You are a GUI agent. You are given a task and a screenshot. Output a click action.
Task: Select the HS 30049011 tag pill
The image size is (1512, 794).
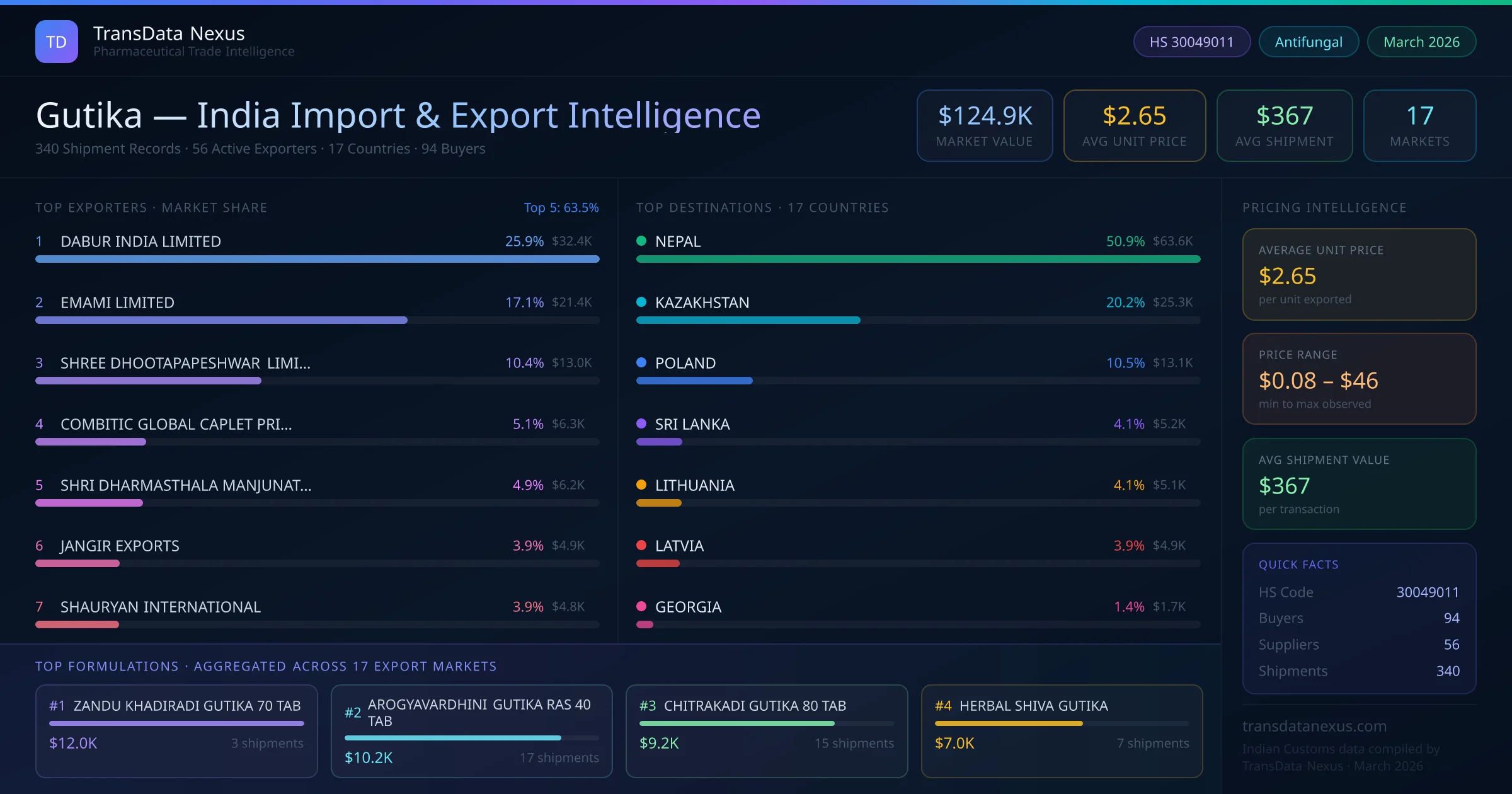point(1191,42)
